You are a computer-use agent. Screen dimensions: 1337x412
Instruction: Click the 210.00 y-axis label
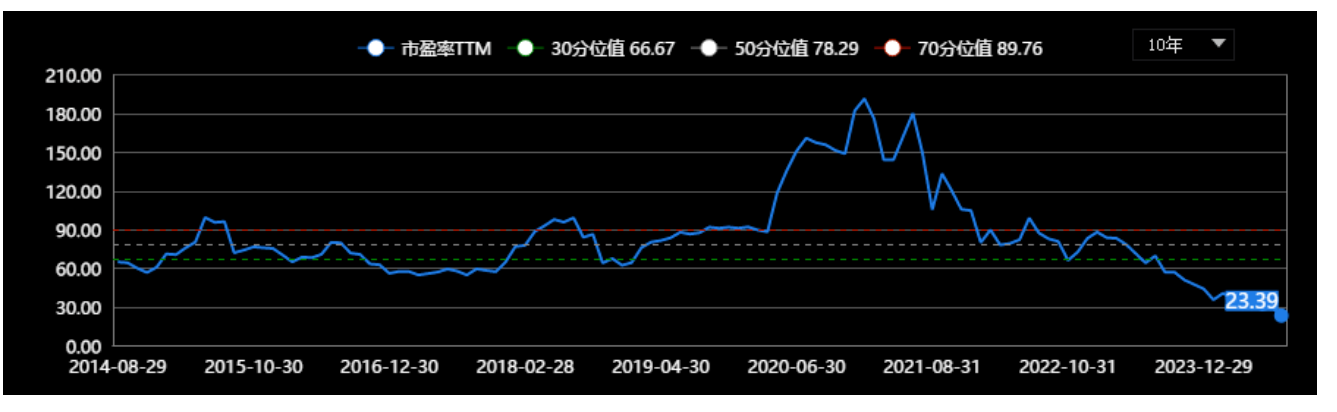tap(75, 76)
